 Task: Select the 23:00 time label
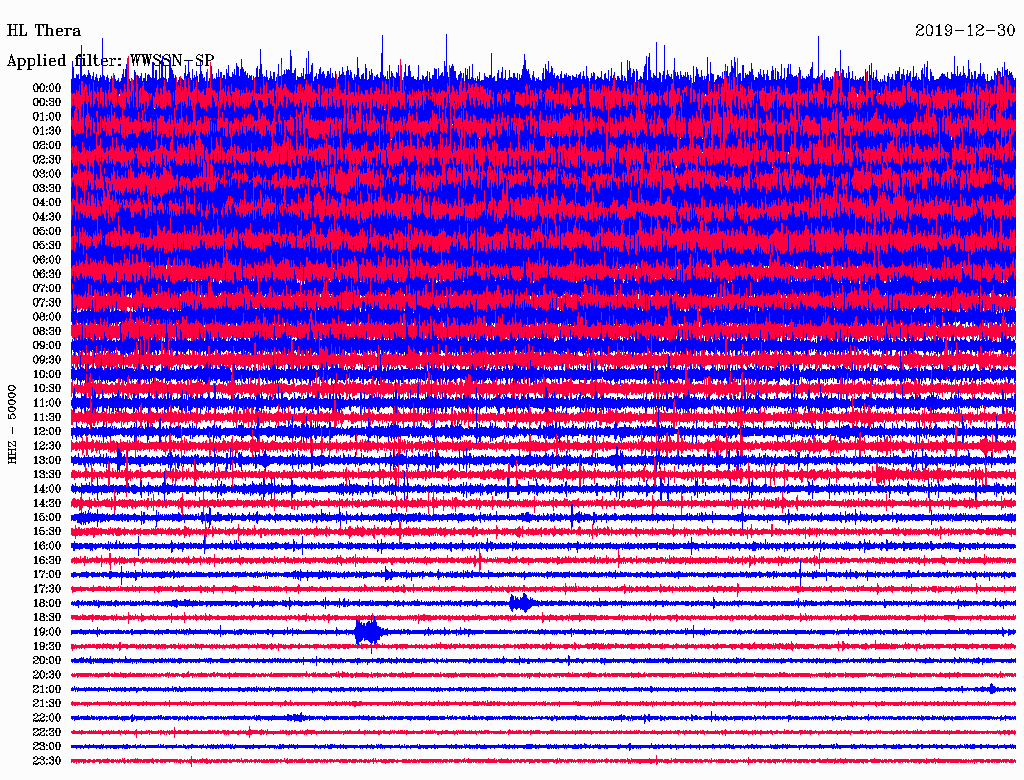pyautogui.click(x=47, y=746)
